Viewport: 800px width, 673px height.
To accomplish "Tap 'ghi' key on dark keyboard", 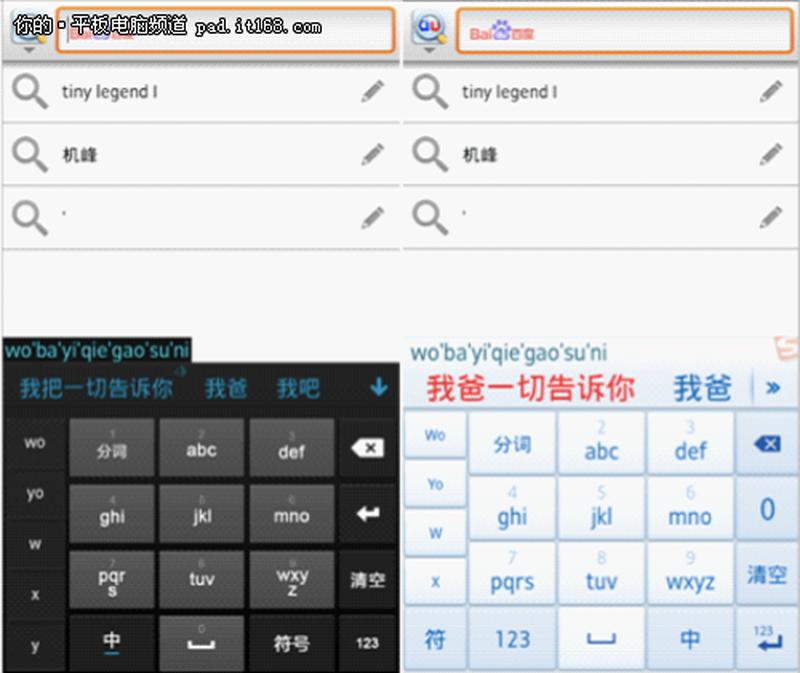I will (112, 513).
